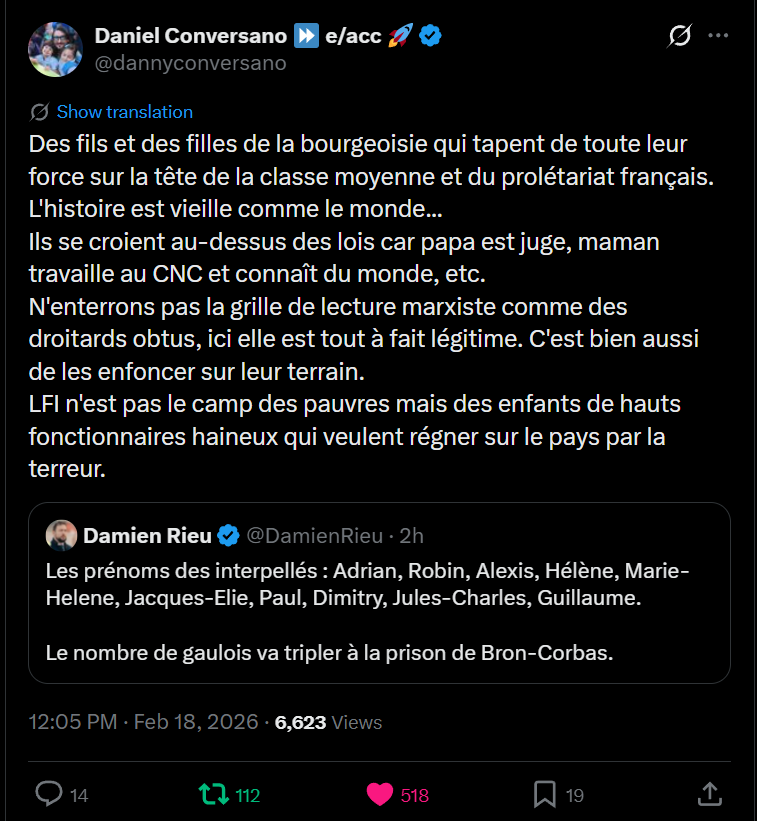Open the share upload icon
Image resolution: width=757 pixels, height=821 pixels.
pos(709,794)
